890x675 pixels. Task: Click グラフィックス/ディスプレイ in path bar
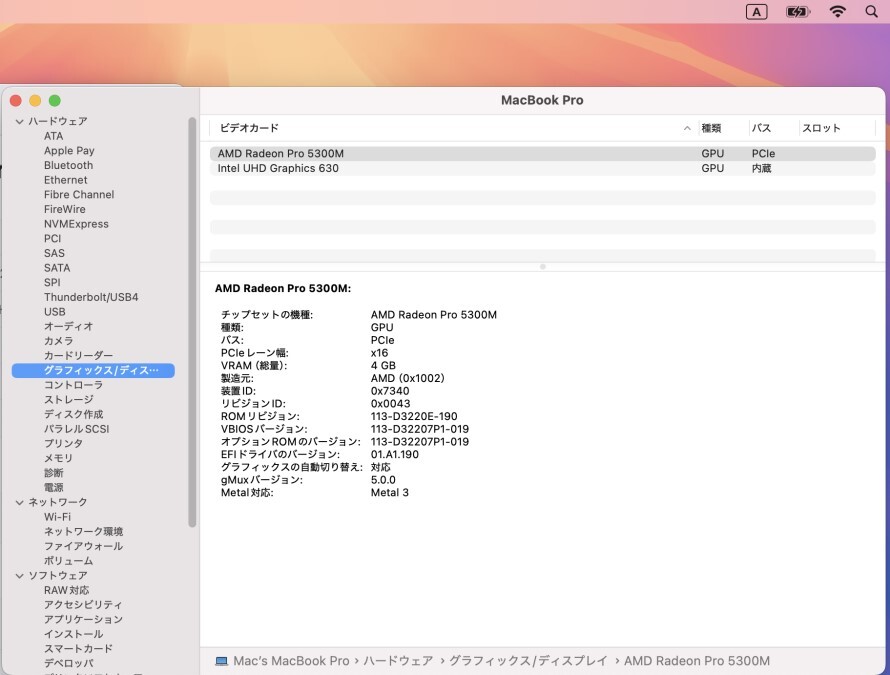click(x=528, y=661)
